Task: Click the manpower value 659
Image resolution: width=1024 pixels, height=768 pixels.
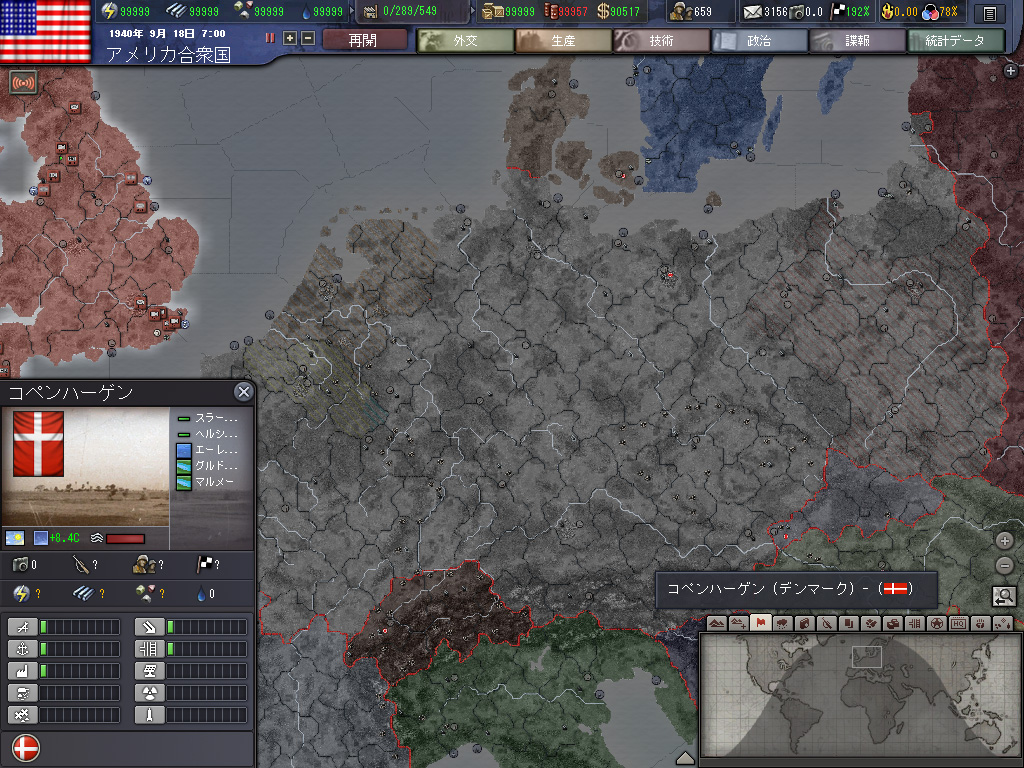Action: coord(703,12)
